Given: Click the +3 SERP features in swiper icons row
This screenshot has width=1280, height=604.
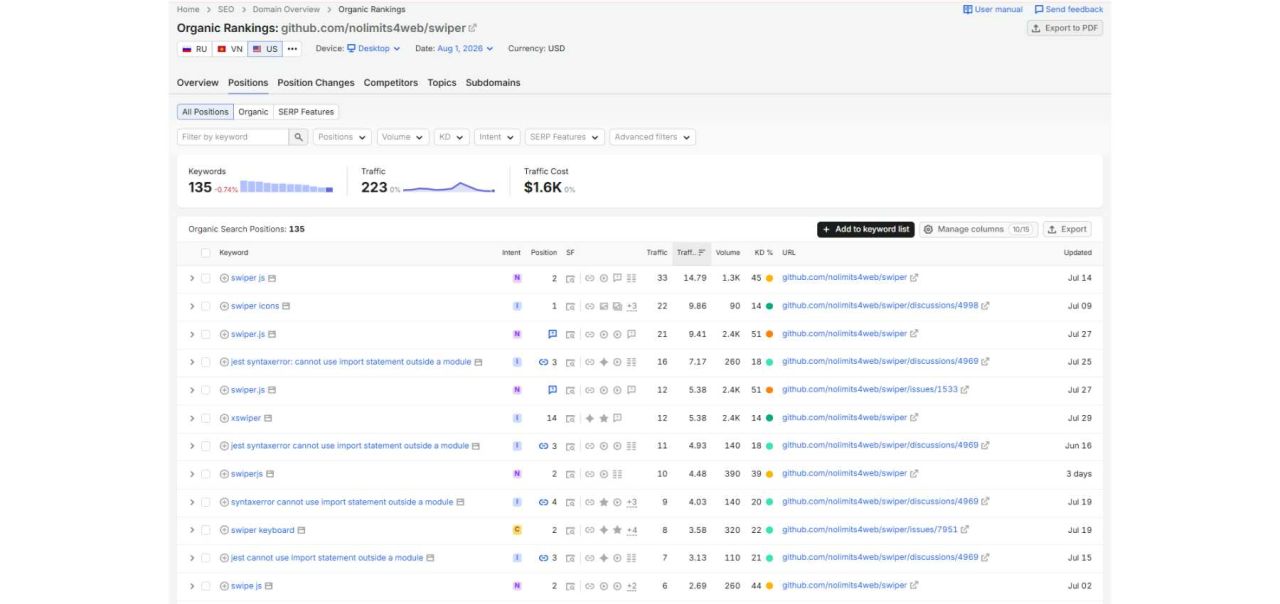Looking at the screenshot, I should pyautogui.click(x=632, y=306).
